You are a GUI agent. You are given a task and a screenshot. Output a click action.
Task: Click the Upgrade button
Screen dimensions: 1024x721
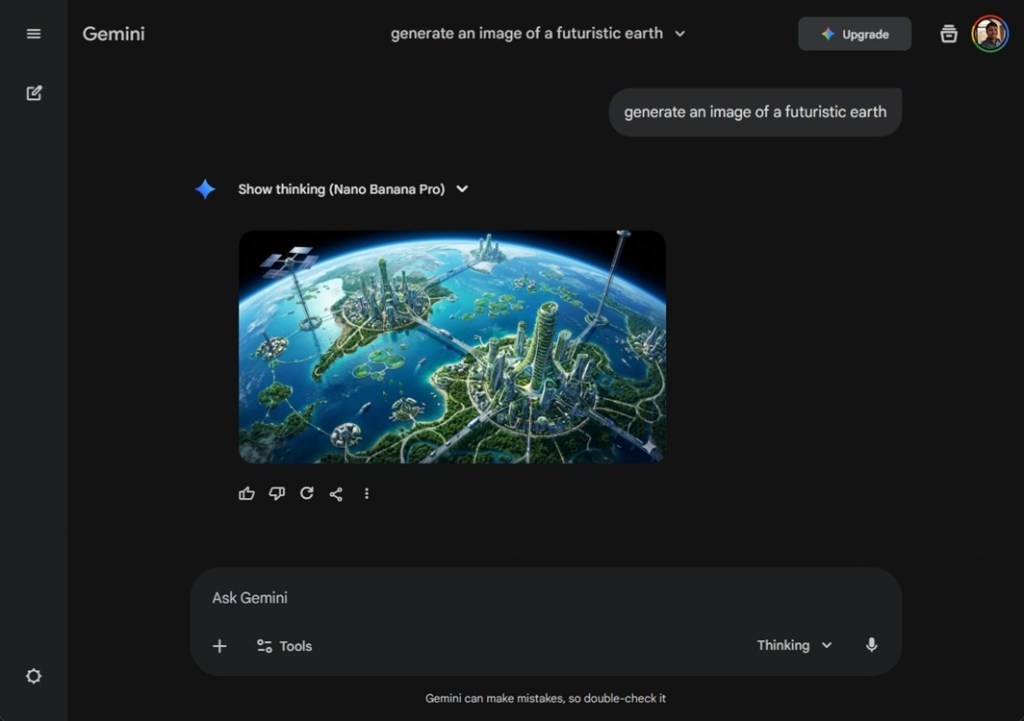[x=854, y=34]
